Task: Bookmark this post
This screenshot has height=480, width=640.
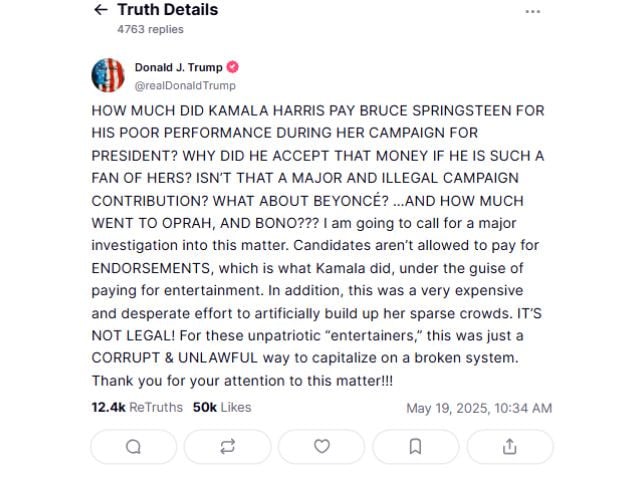Action: (416, 447)
